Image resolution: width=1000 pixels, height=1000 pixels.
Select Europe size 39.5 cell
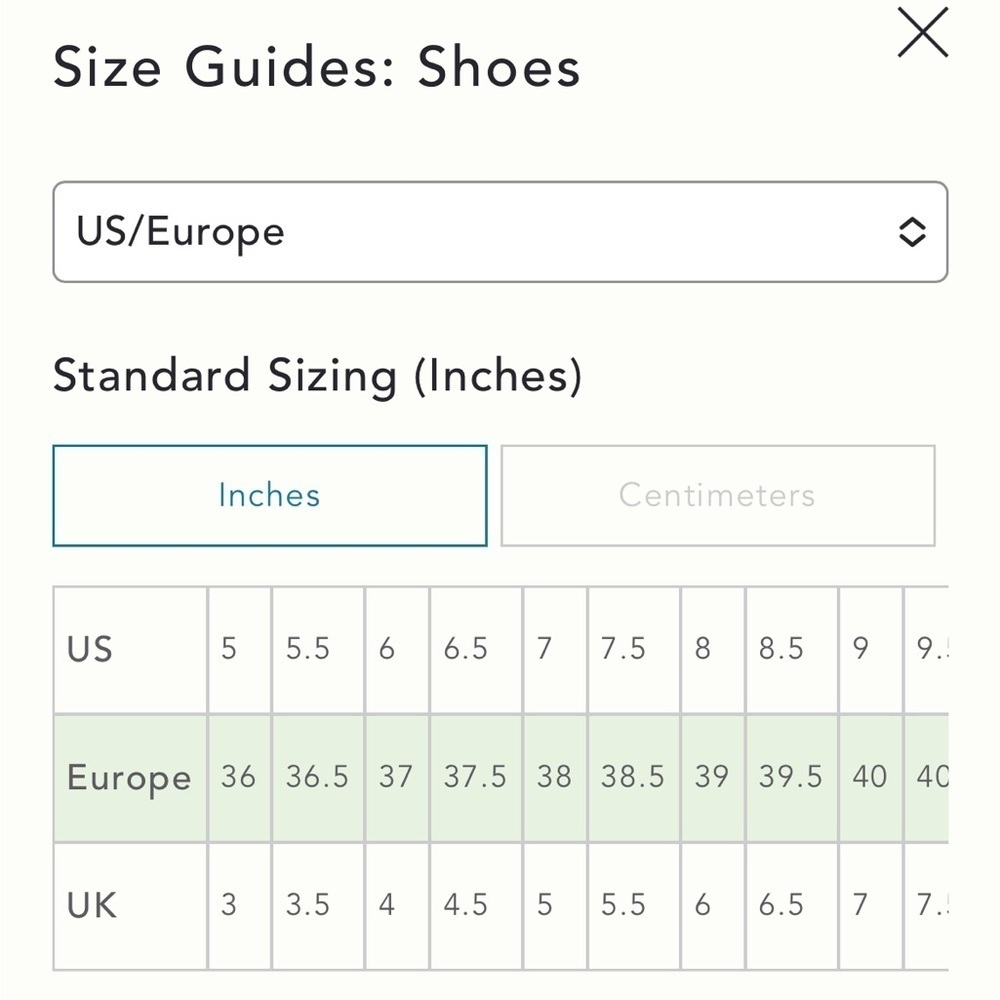pos(792,777)
